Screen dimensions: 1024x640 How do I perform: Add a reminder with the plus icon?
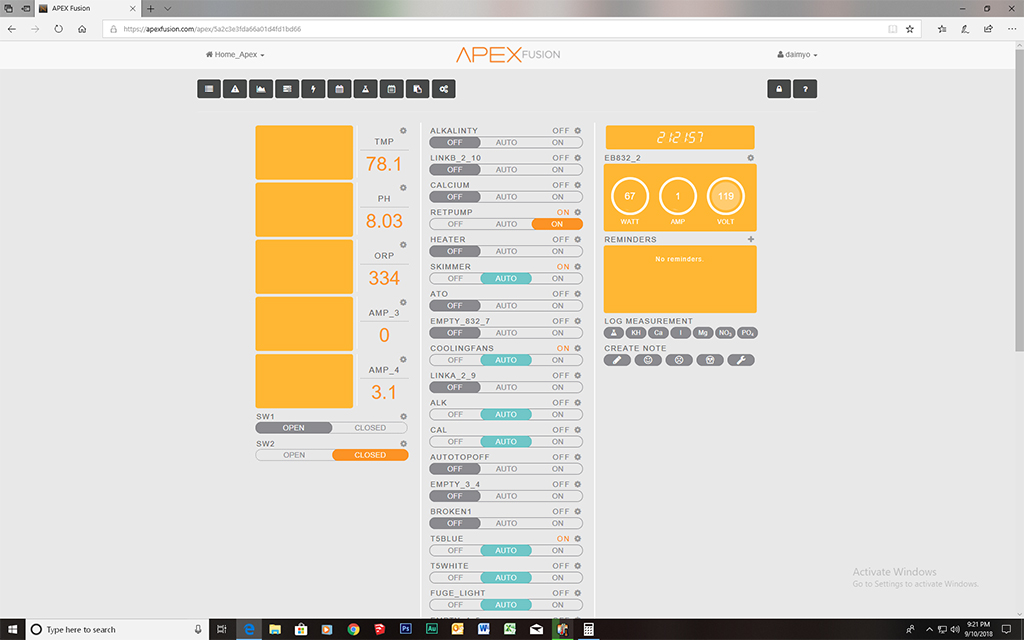pyautogui.click(x=751, y=240)
